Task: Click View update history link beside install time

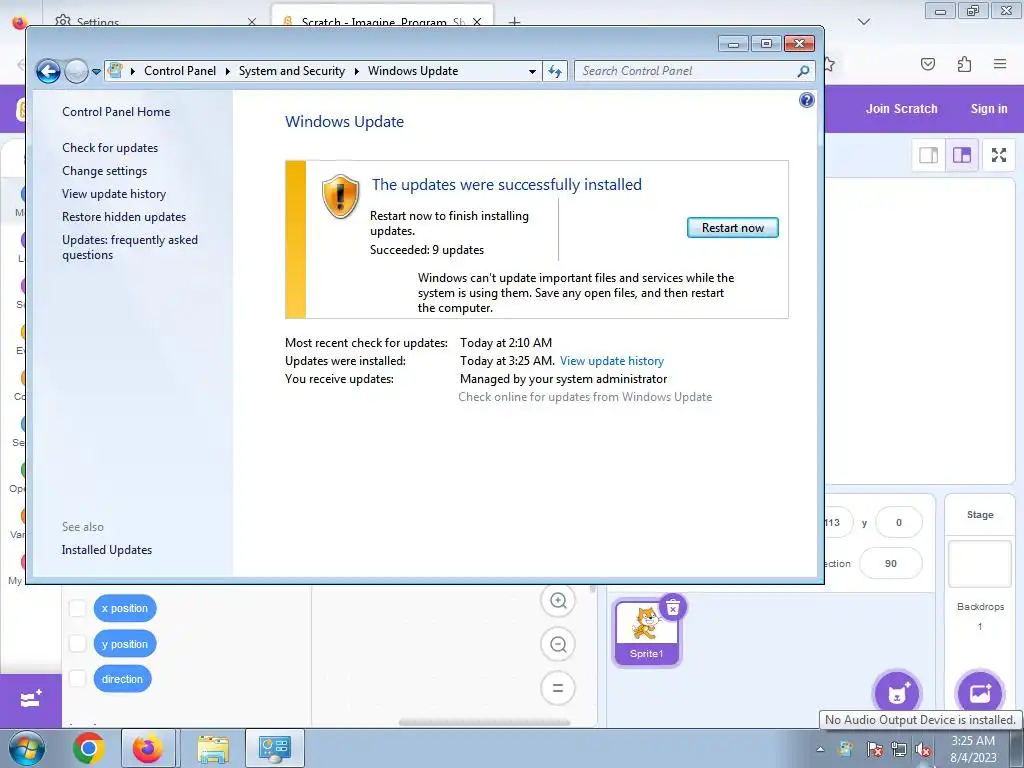Action: tap(612, 361)
